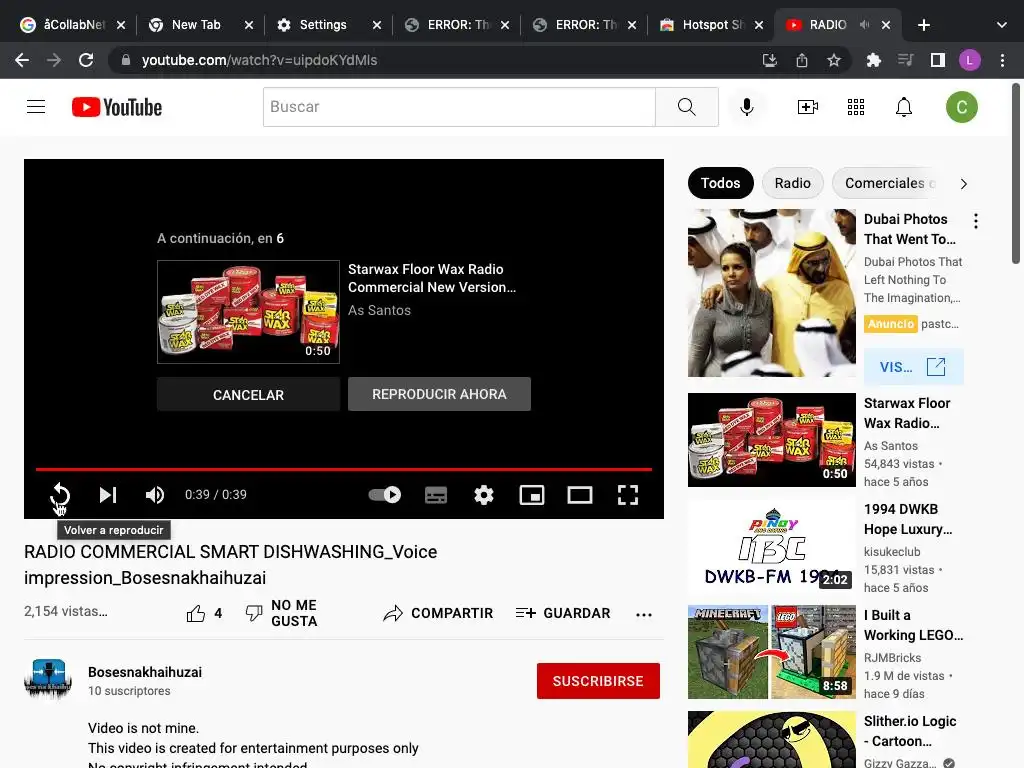The height and width of the screenshot is (768, 1024).
Task: Click the Buscar search field
Action: [459, 107]
